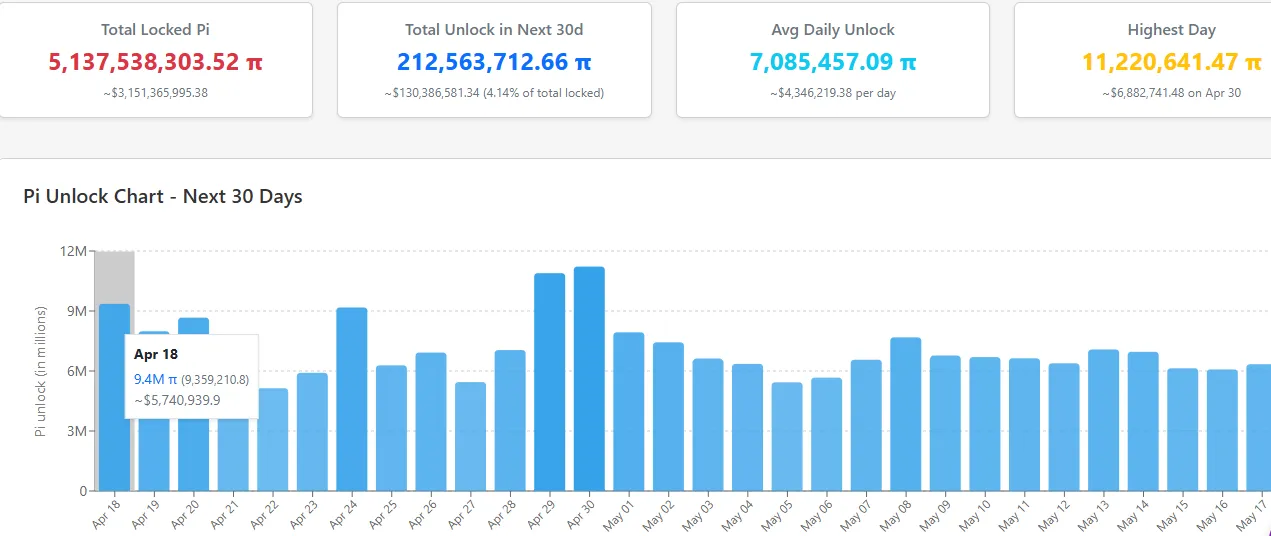
Task: Click the May 13 bar
Action: point(1103,421)
